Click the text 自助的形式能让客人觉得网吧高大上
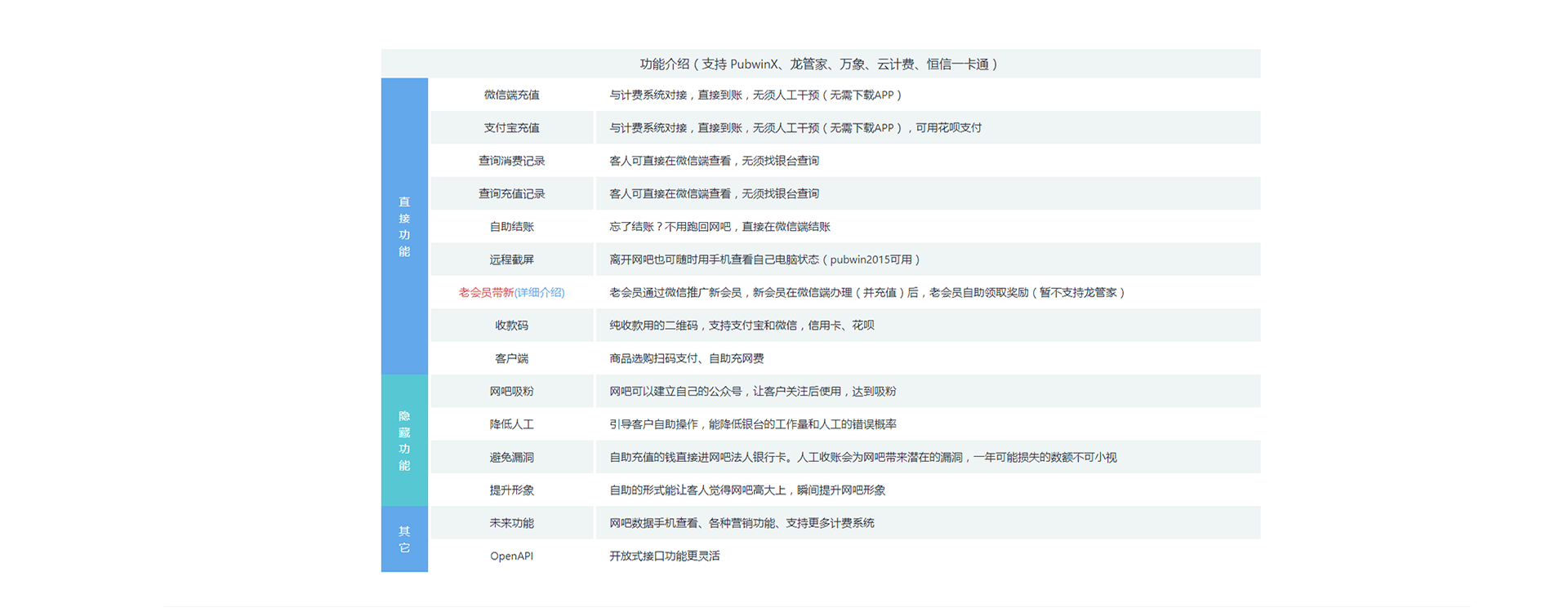1568x612 pixels. (697, 490)
